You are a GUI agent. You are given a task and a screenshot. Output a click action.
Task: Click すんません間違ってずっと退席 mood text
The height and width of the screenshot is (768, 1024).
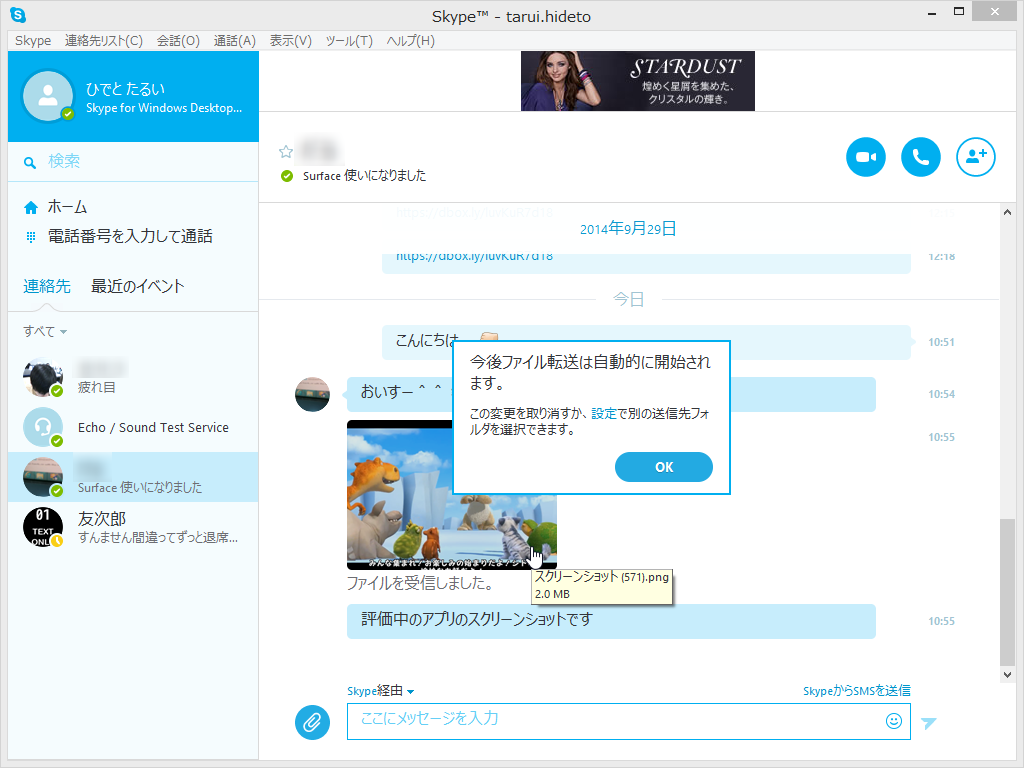point(158,537)
